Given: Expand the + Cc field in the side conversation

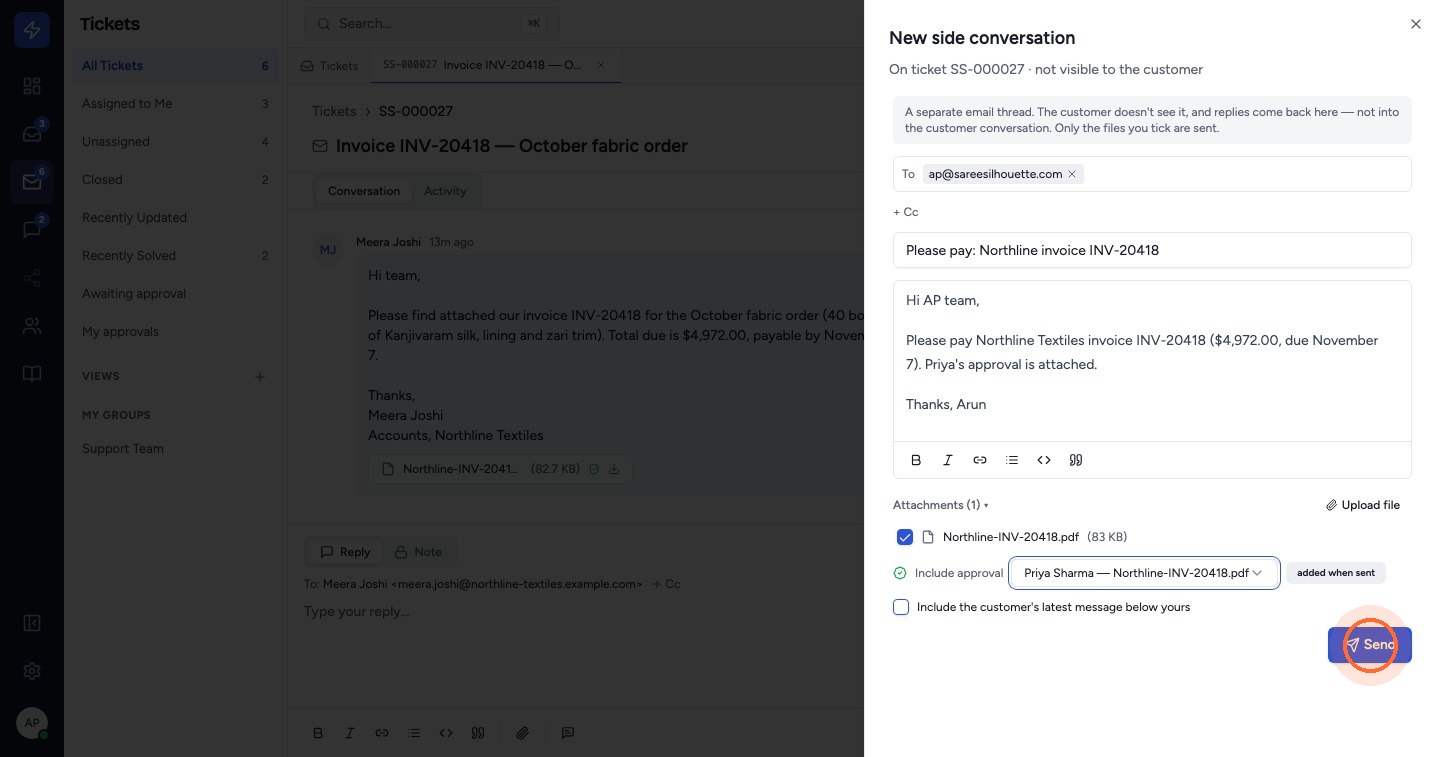Looking at the screenshot, I should pyautogui.click(x=906, y=212).
